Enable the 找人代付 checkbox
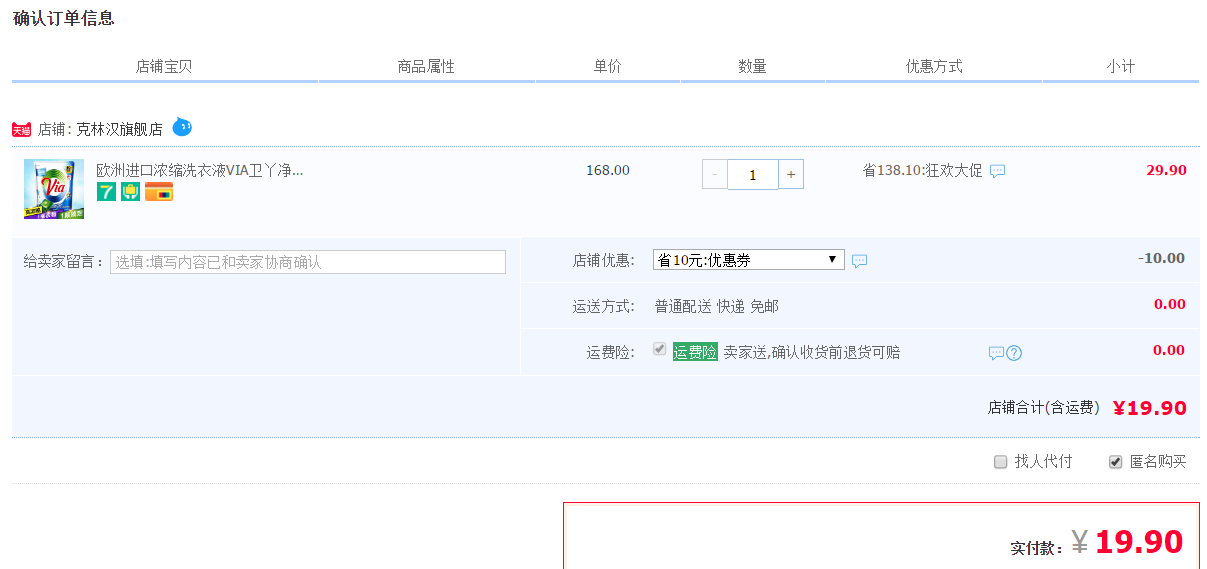 (x=1000, y=462)
